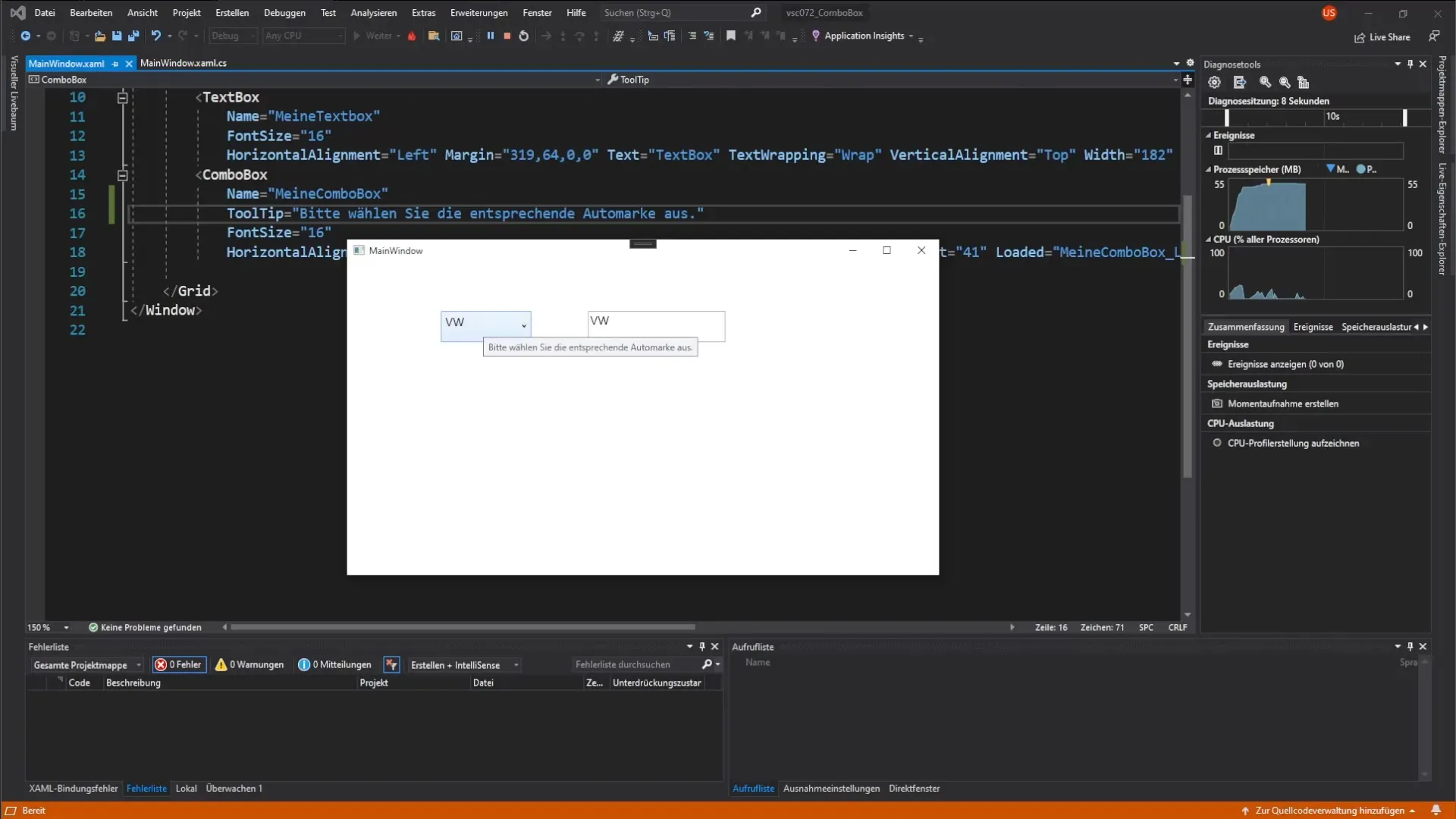Image resolution: width=1456 pixels, height=819 pixels.
Task: Zoom in the diagnostics timeline
Action: 1265,82
